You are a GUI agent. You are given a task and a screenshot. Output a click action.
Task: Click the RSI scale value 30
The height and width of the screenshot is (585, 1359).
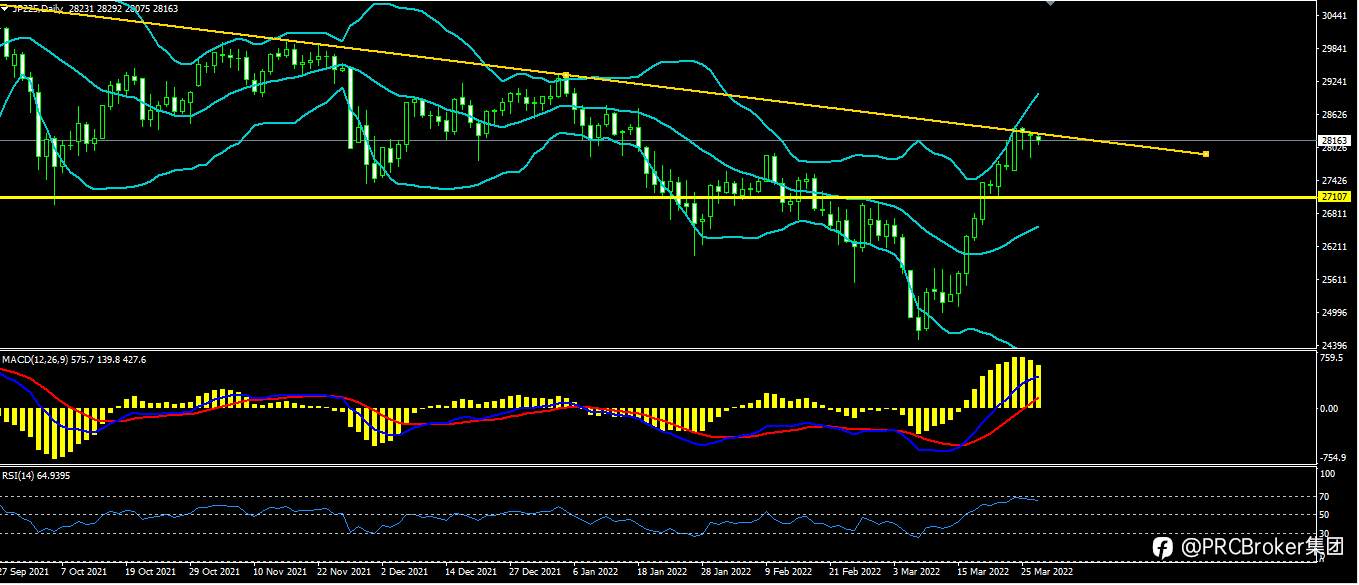1326,533
